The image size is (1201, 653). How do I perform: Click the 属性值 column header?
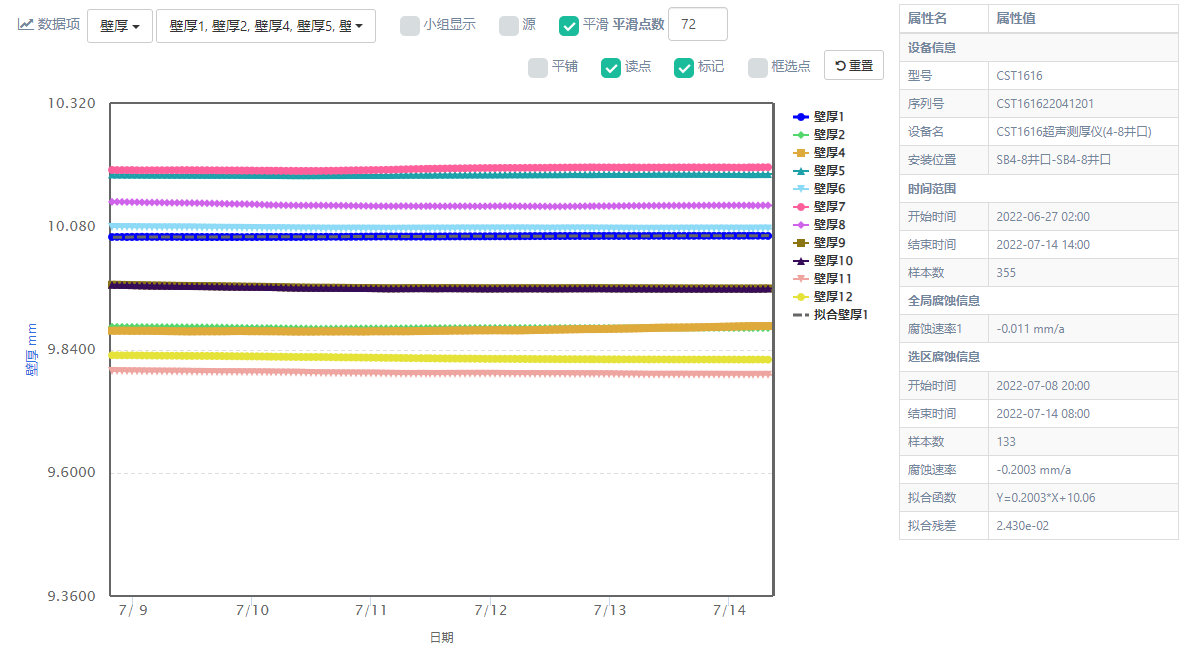(x=1083, y=19)
